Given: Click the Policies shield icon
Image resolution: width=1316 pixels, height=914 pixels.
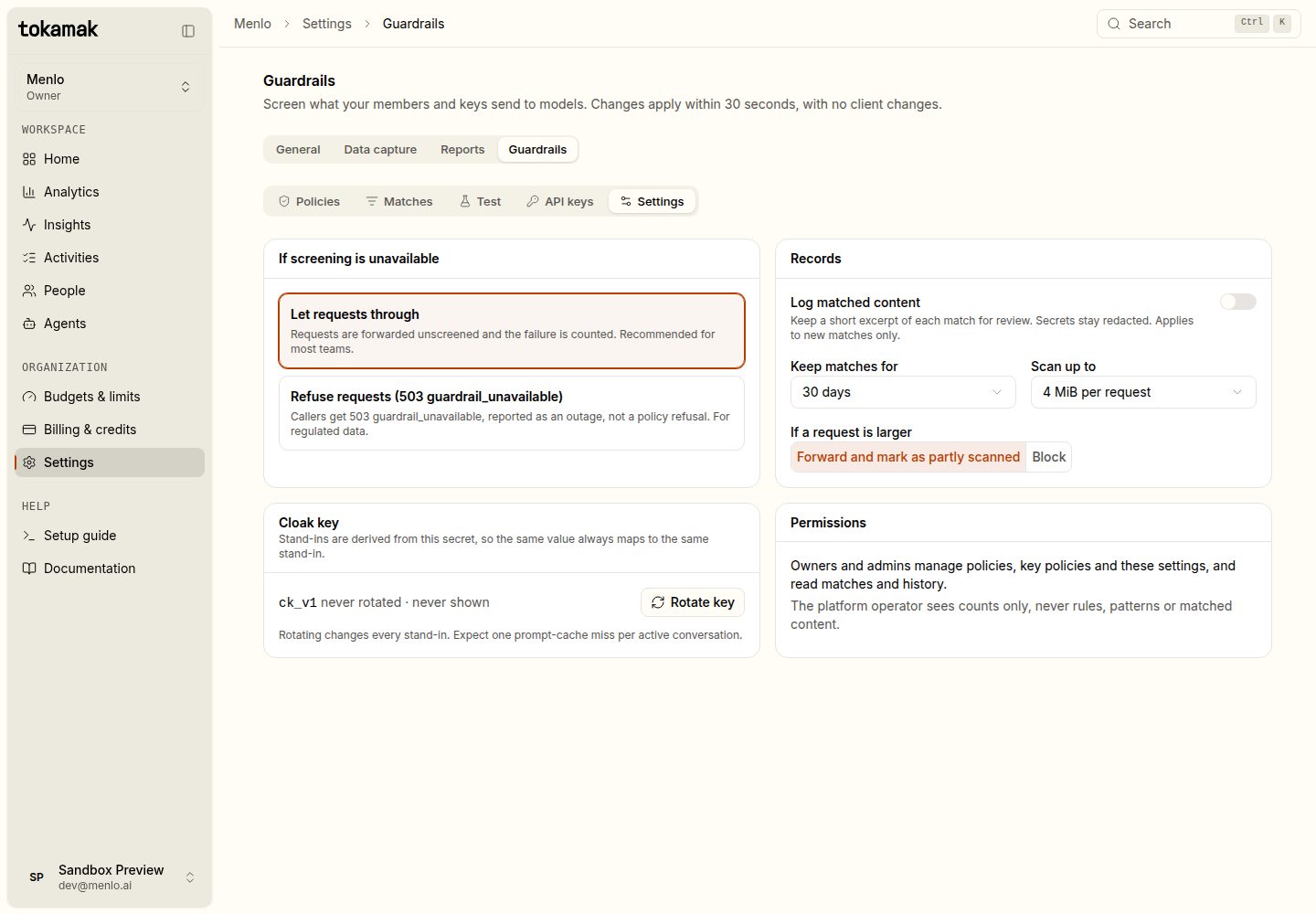Looking at the screenshot, I should click(284, 201).
